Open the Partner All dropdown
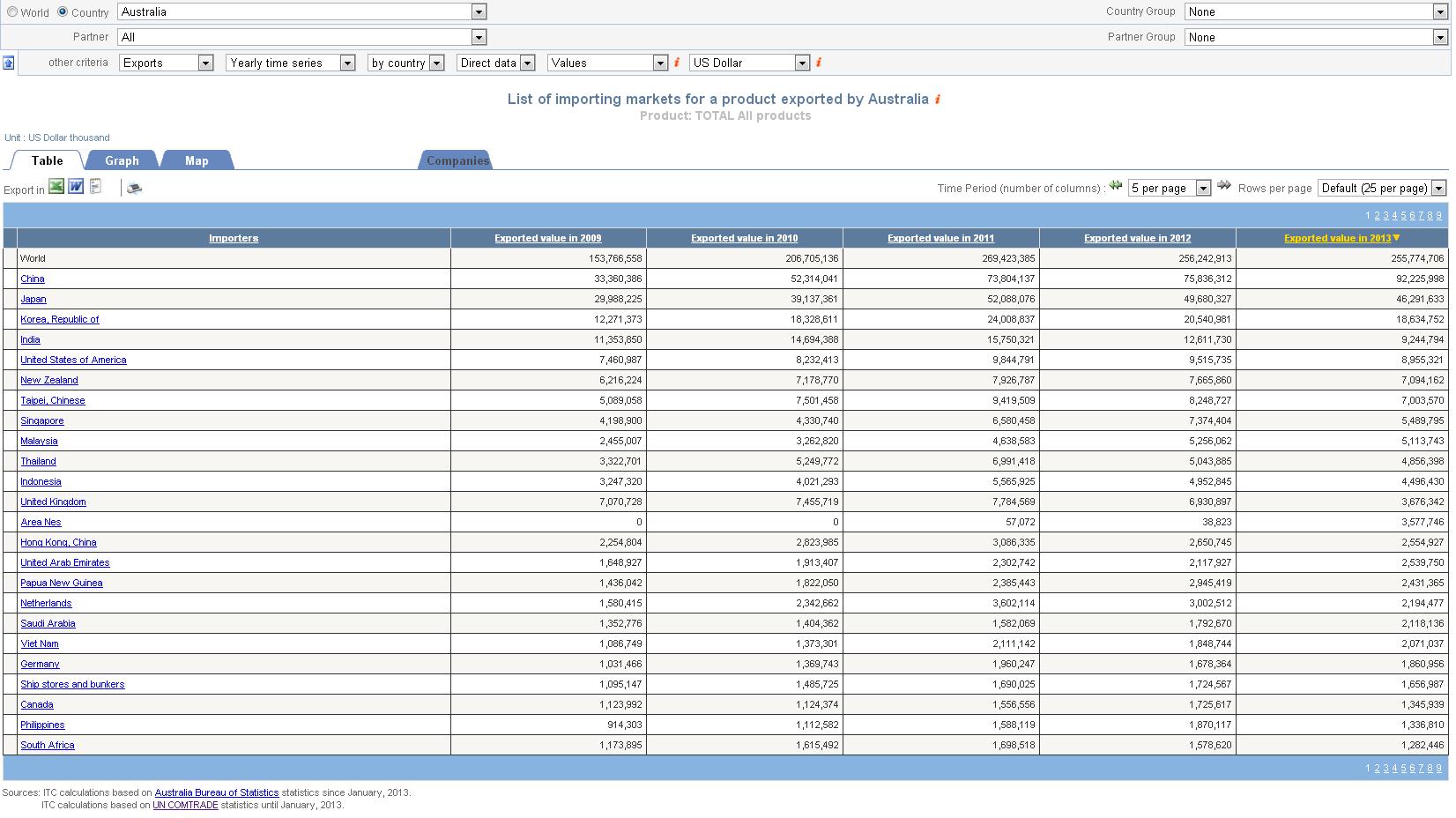The height and width of the screenshot is (818, 1456). click(x=301, y=37)
